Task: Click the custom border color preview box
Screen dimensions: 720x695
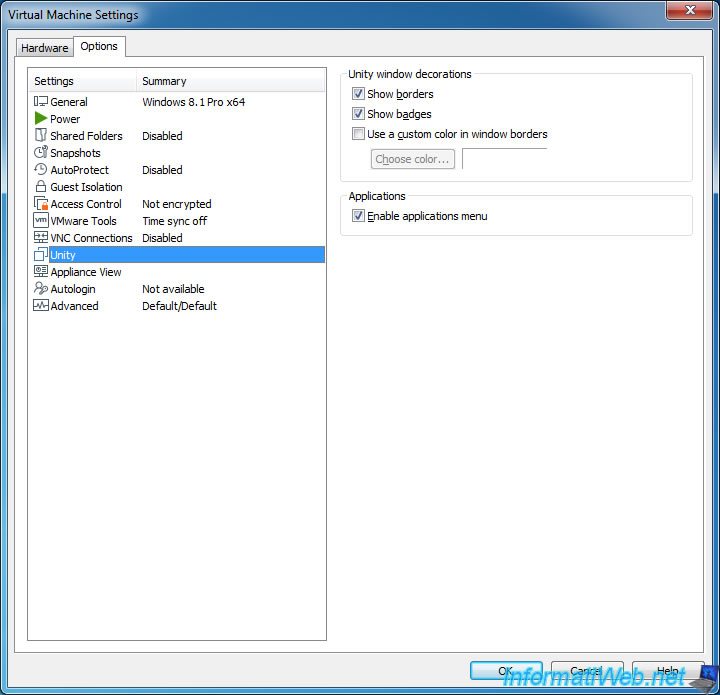Action: tap(504, 159)
